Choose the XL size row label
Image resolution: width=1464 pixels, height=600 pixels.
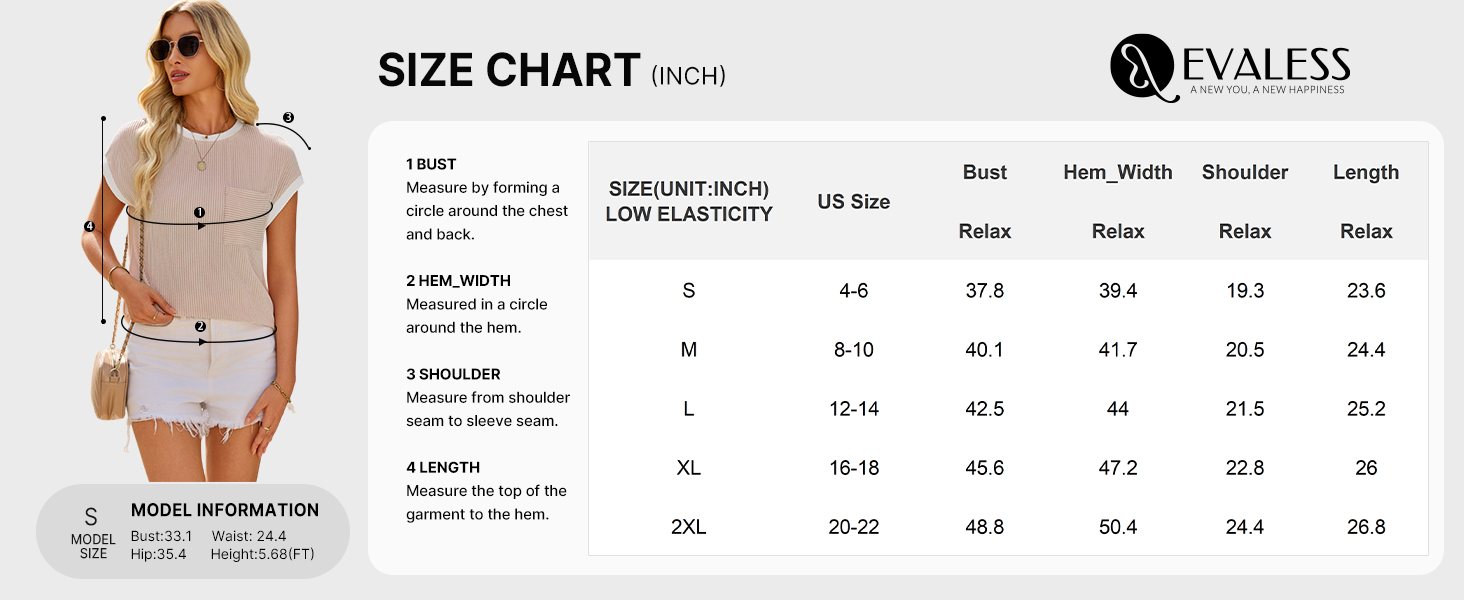[x=688, y=468]
